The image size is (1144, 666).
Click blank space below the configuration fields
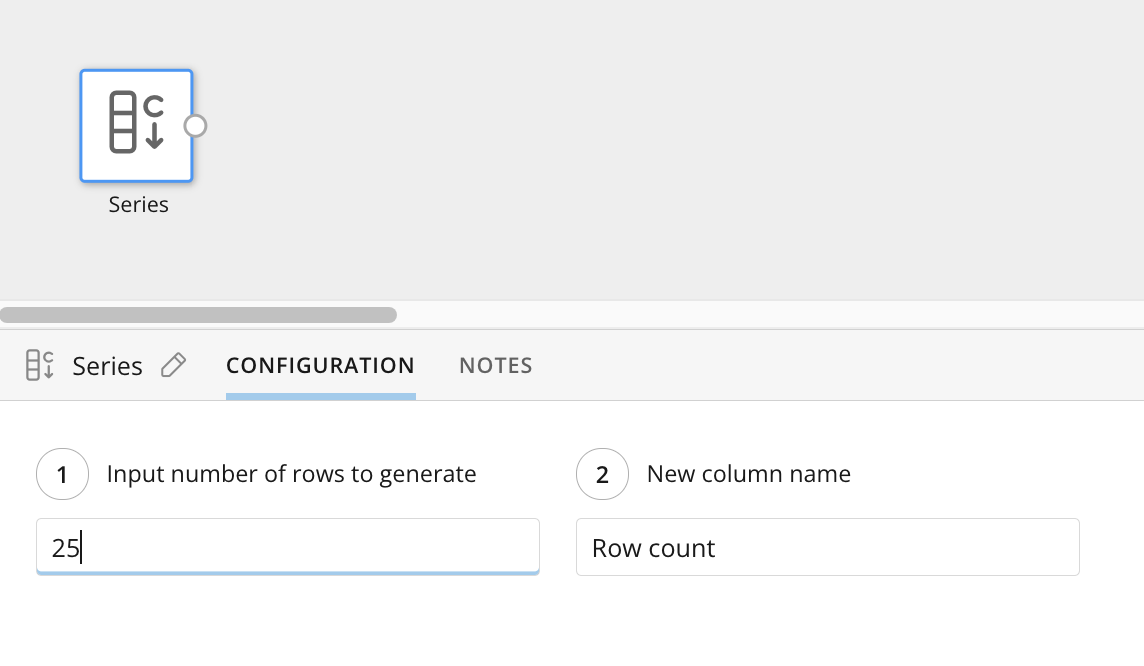point(572,624)
